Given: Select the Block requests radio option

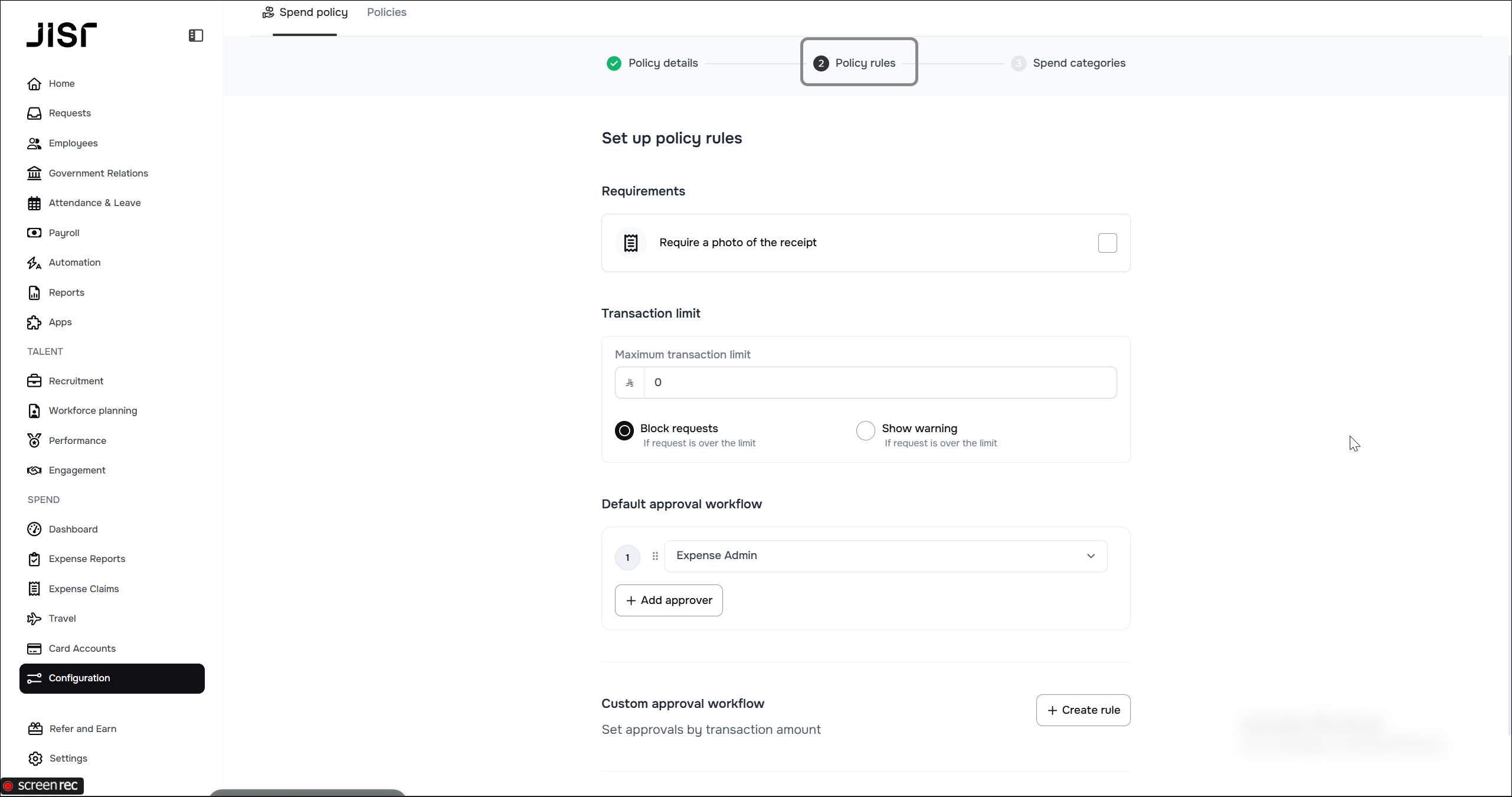Looking at the screenshot, I should coord(624,430).
